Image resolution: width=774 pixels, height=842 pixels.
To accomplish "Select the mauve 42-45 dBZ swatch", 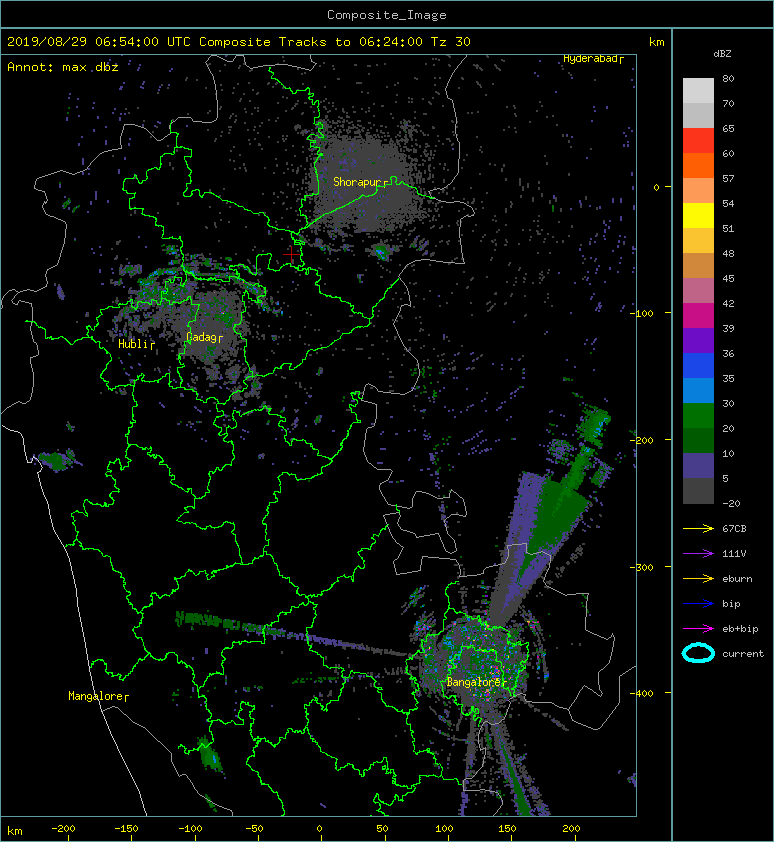I will 698,291.
